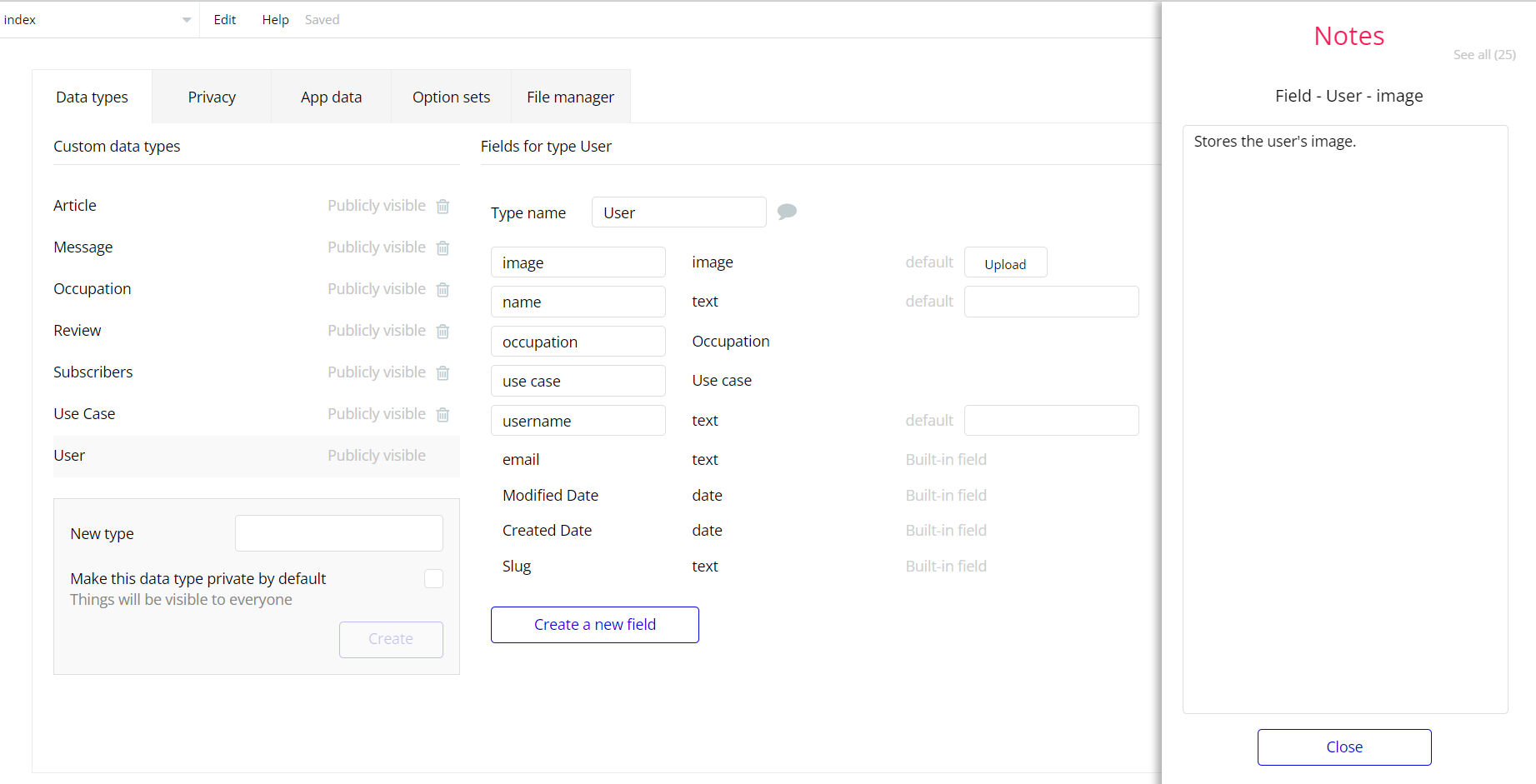The image size is (1536, 784).
Task: Open the Edit menu
Action: click(x=224, y=20)
